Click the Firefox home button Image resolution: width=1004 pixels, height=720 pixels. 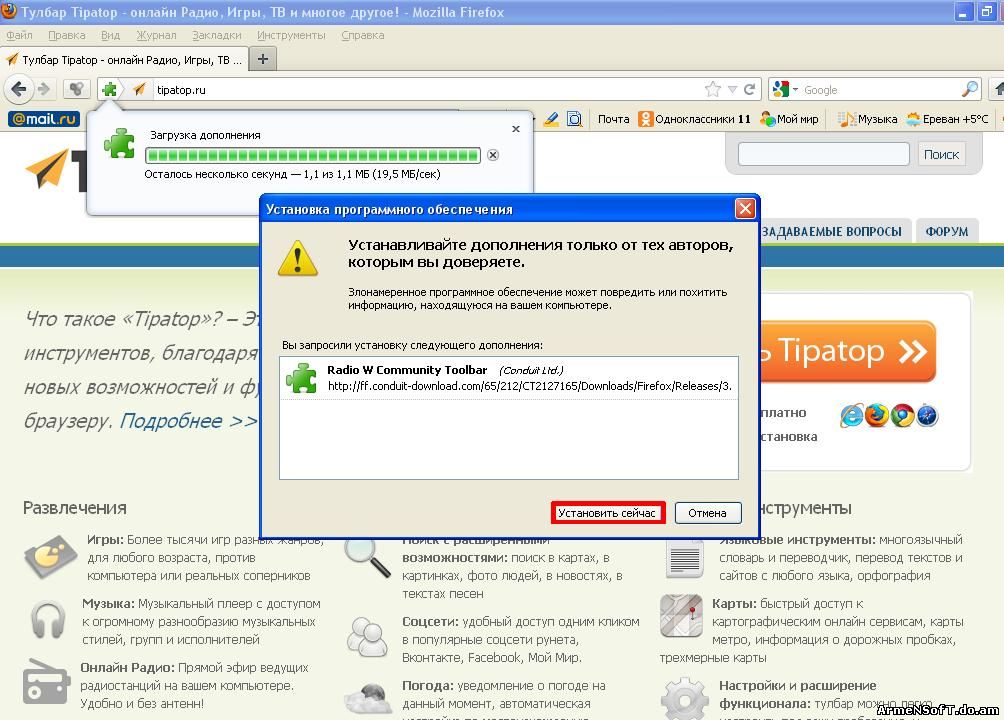click(998, 89)
